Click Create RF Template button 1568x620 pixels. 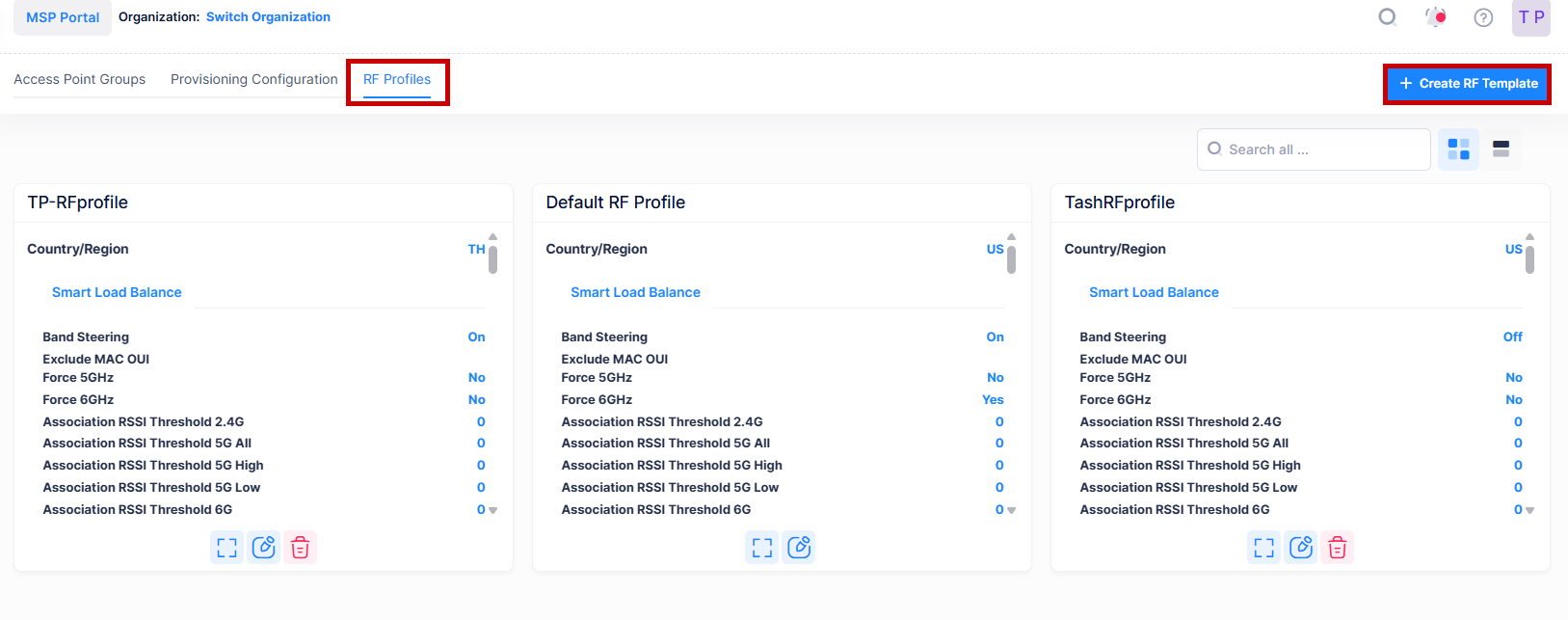click(x=1467, y=84)
